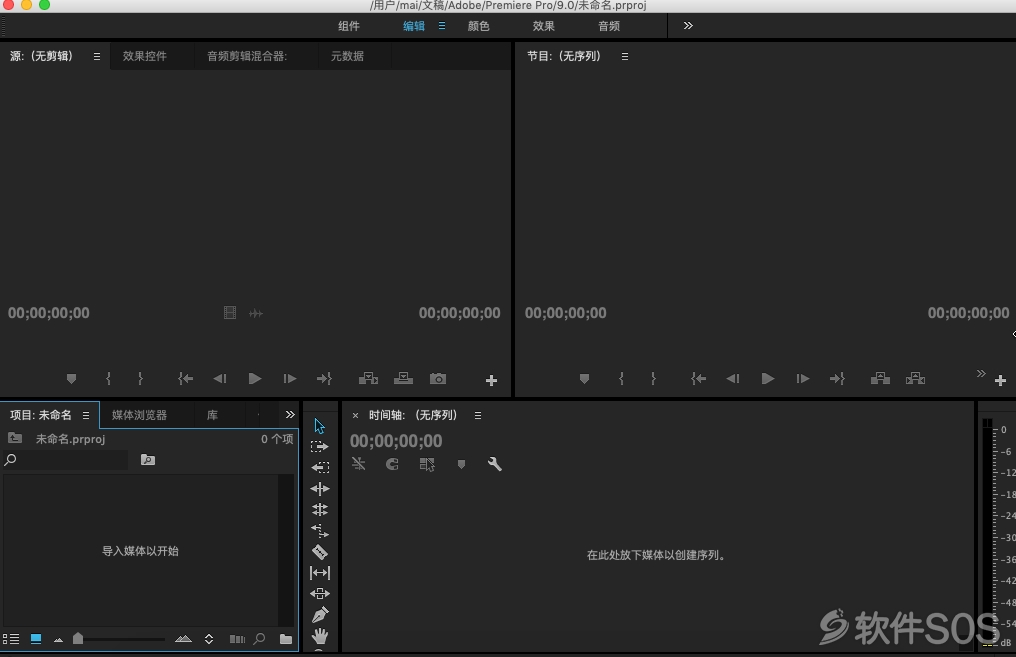Click the project panel search field

(x=65, y=459)
